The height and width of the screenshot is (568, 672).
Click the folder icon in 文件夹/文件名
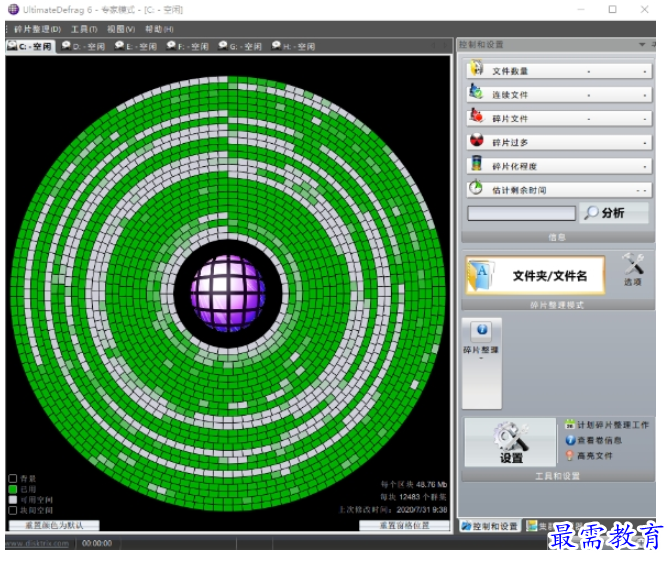[x=481, y=275]
